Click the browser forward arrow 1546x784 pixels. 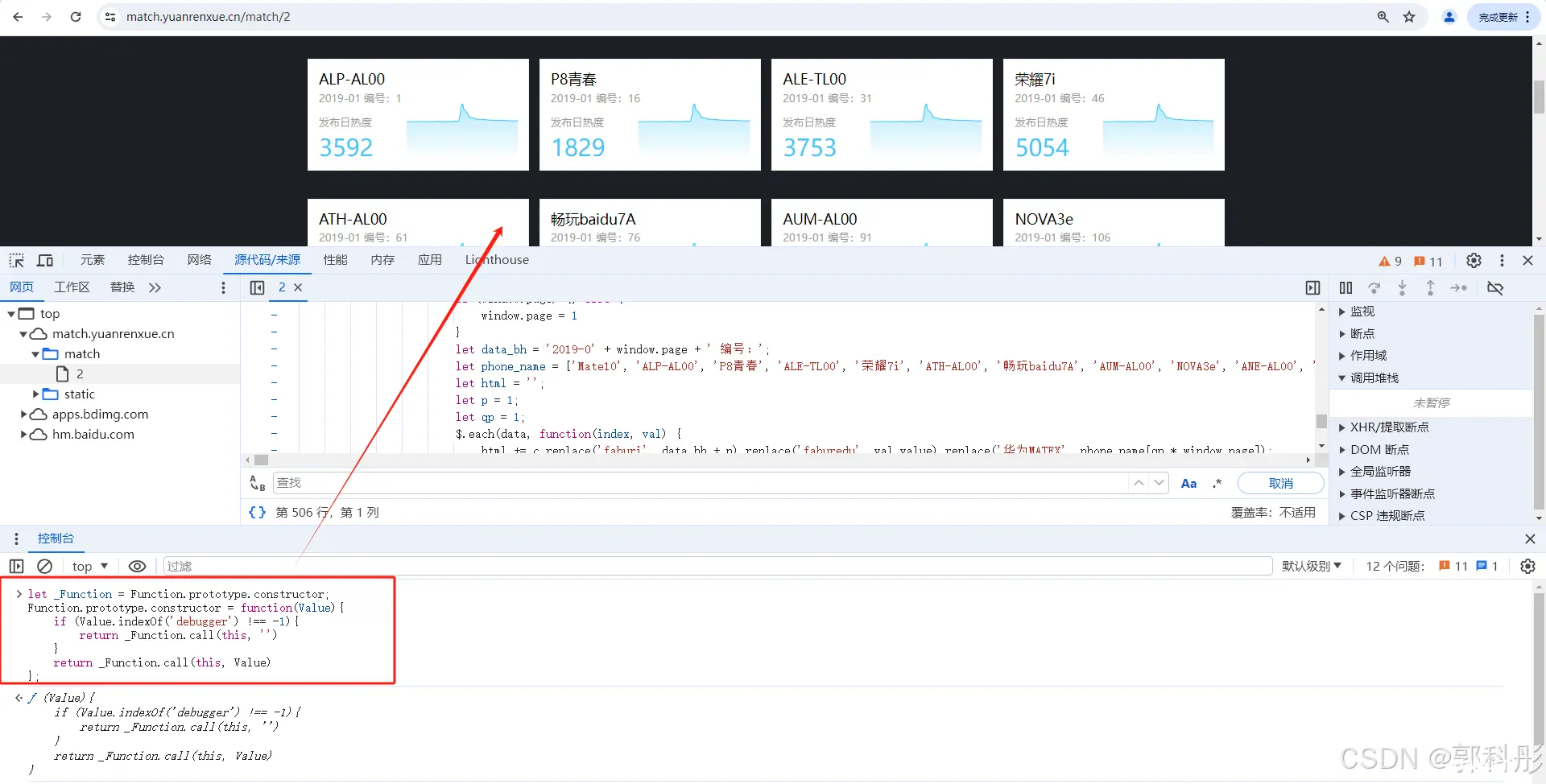pos(47,16)
